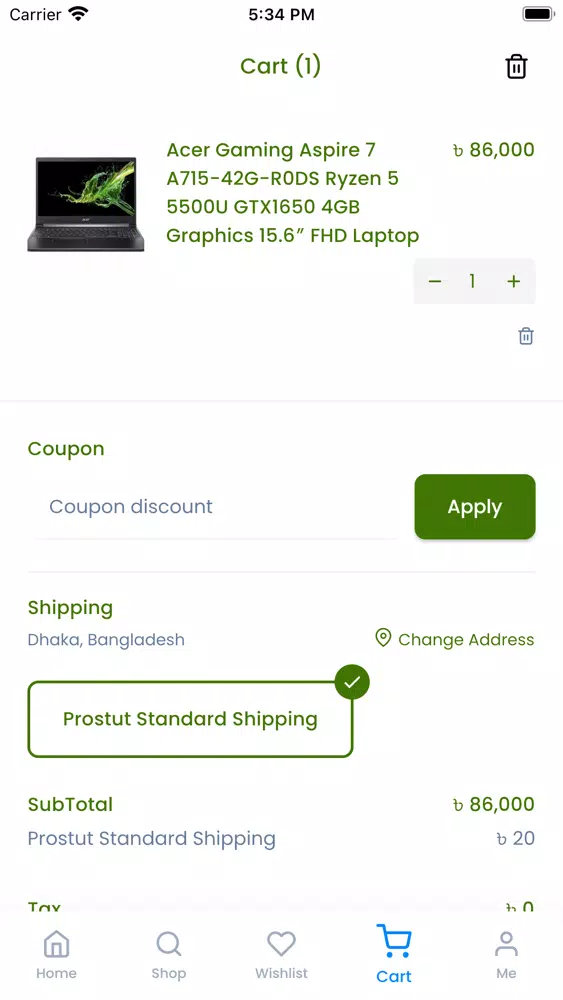Increase quantity with the plus button

[513, 281]
